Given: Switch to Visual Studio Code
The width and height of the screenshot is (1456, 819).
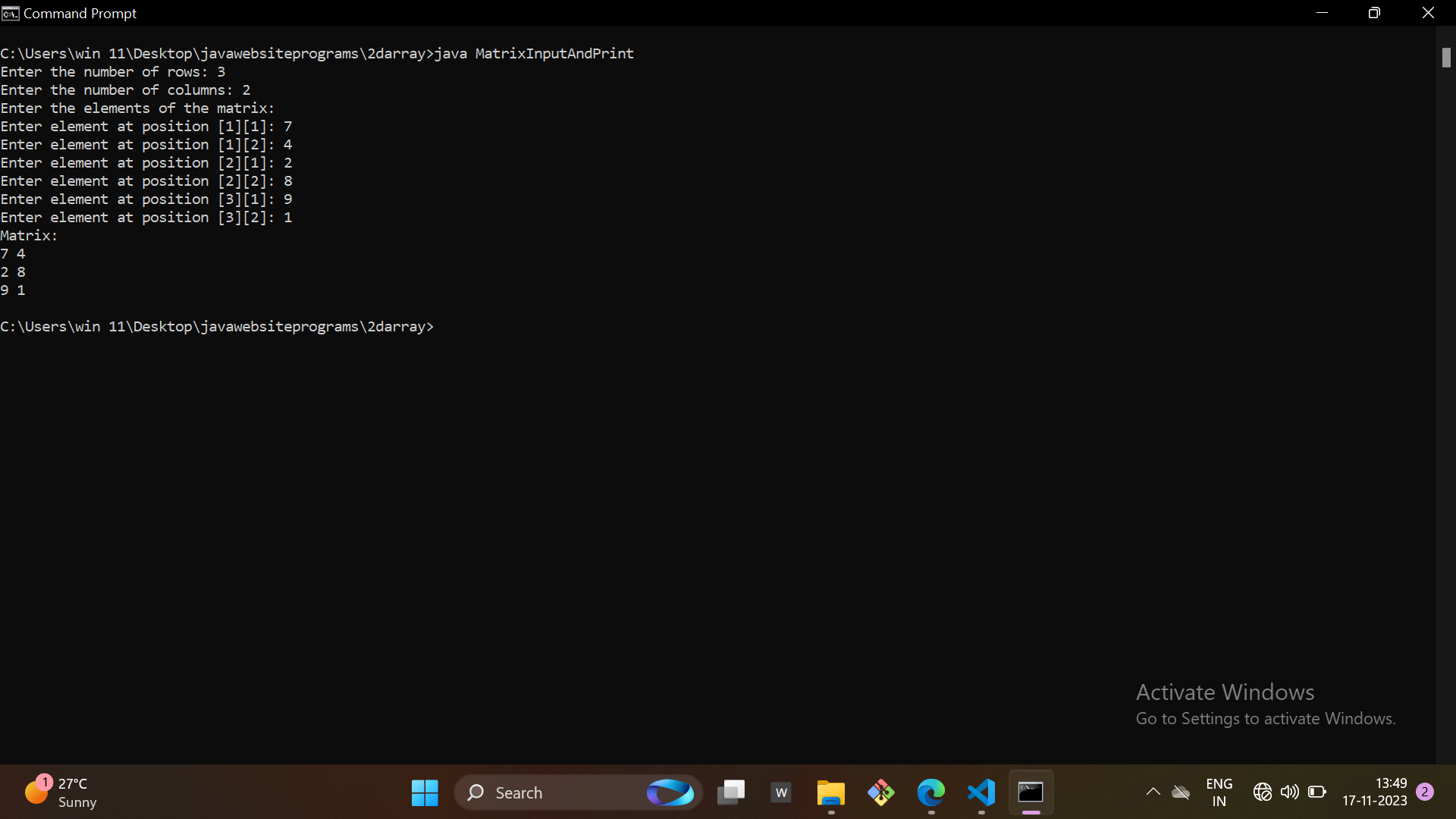Looking at the screenshot, I should [981, 792].
